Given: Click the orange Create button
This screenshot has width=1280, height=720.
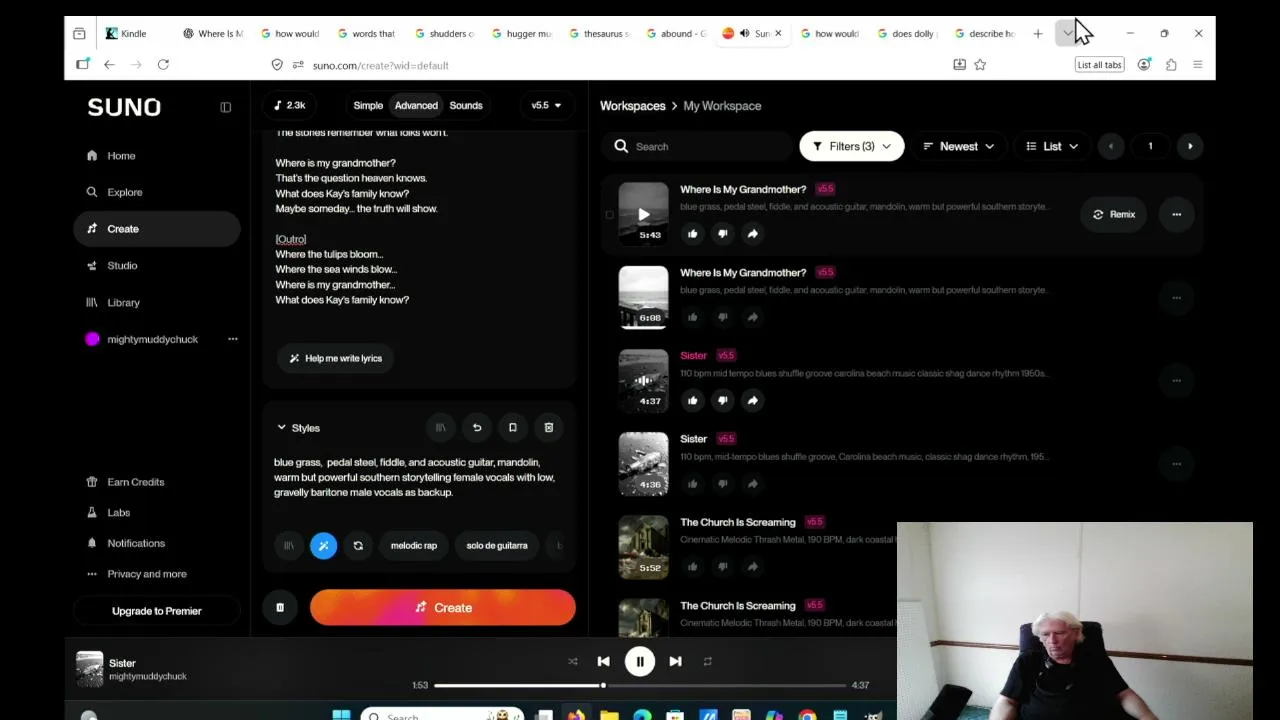Looking at the screenshot, I should tap(442, 608).
